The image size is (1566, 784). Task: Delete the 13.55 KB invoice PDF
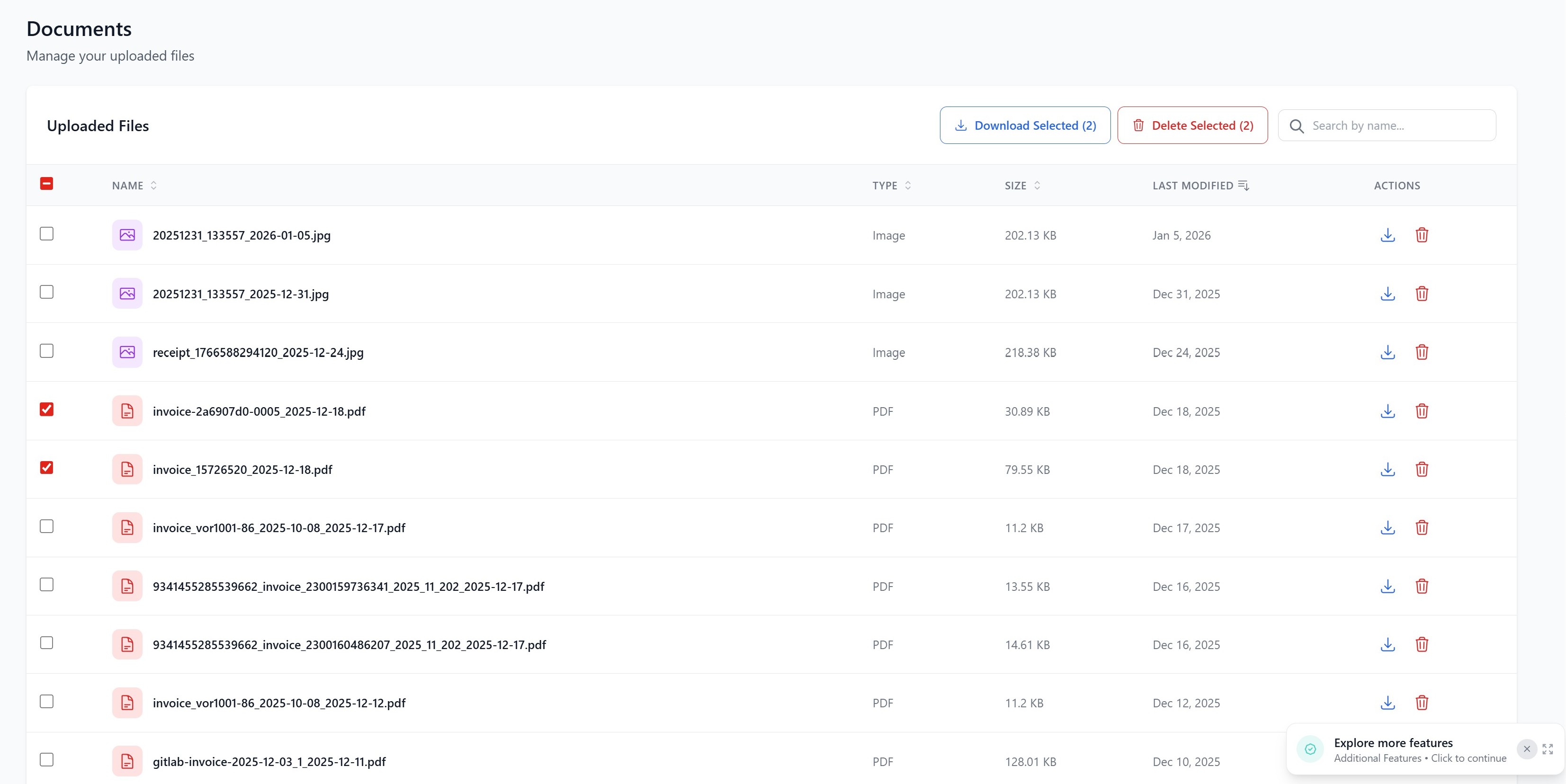1421,587
